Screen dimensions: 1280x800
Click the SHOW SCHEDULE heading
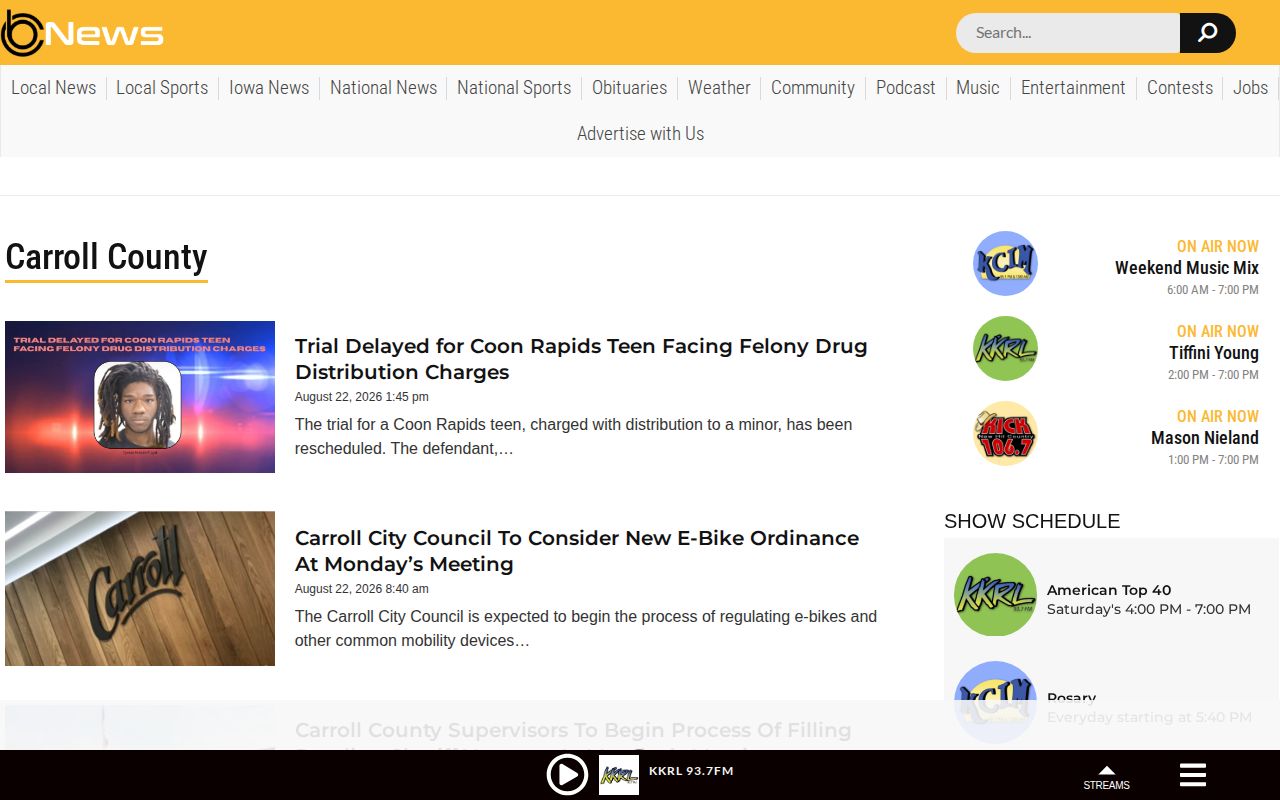(x=1032, y=521)
